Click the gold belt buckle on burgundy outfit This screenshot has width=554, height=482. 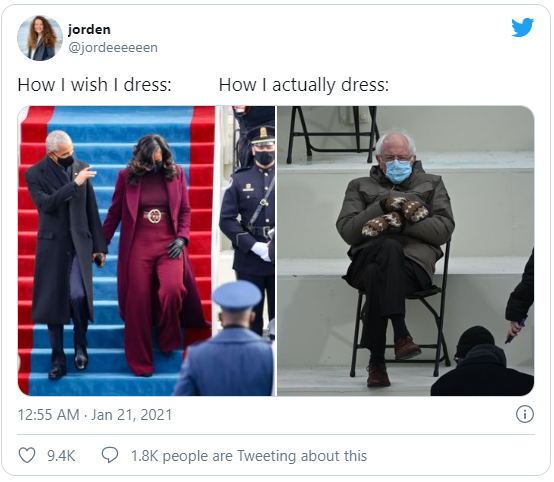pyautogui.click(x=154, y=216)
